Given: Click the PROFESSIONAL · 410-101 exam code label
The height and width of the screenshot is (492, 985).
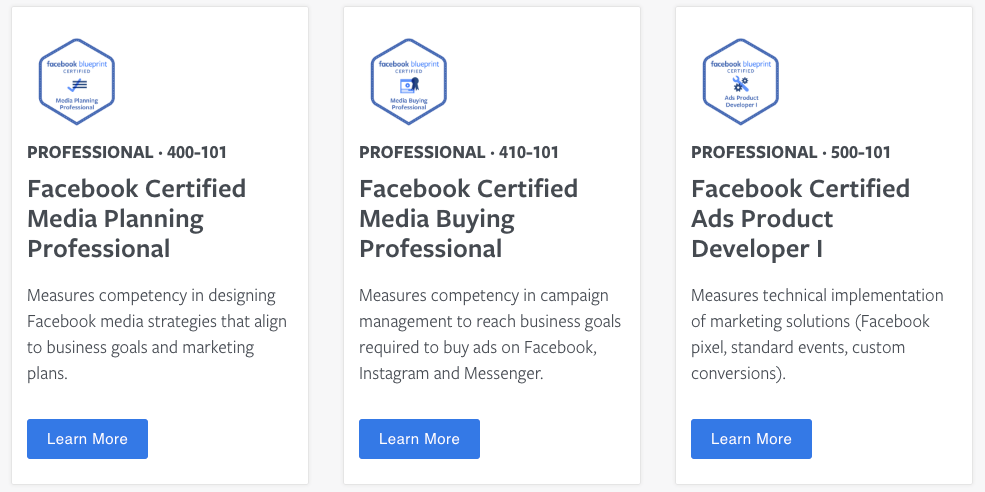Looking at the screenshot, I should (x=459, y=153).
